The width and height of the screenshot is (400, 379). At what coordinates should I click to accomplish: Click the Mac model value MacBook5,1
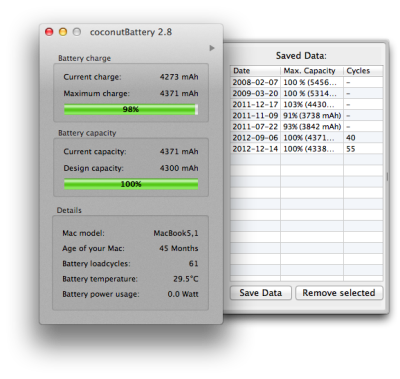[176, 233]
